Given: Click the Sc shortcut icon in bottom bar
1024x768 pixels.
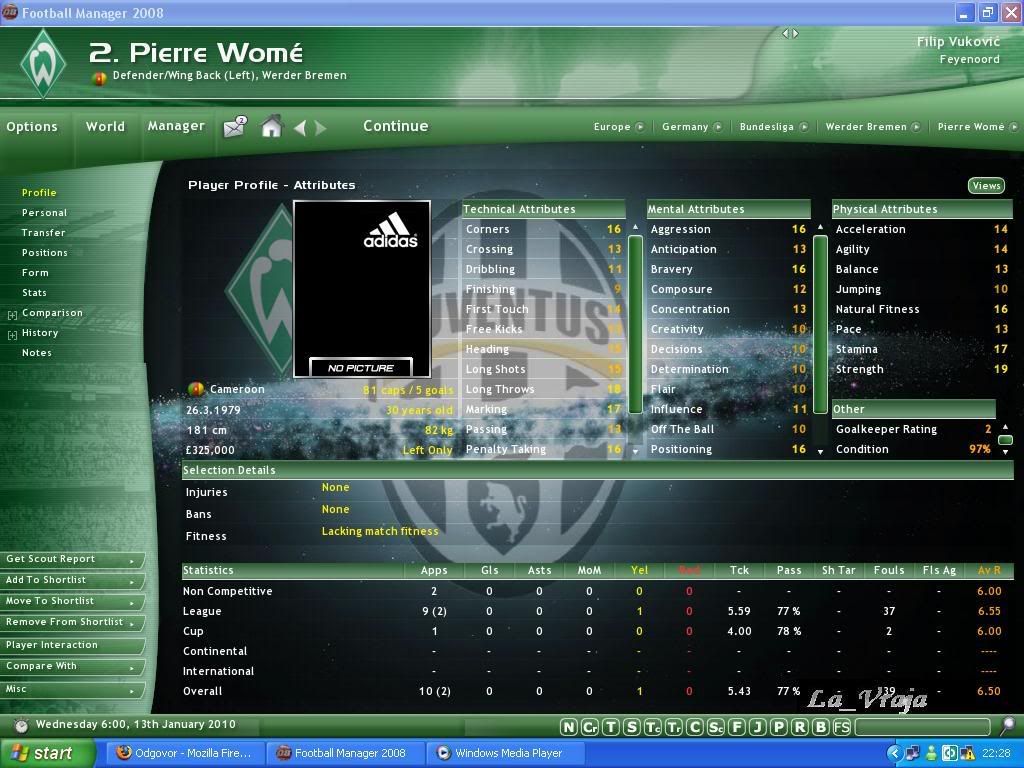Looking at the screenshot, I should [716, 727].
